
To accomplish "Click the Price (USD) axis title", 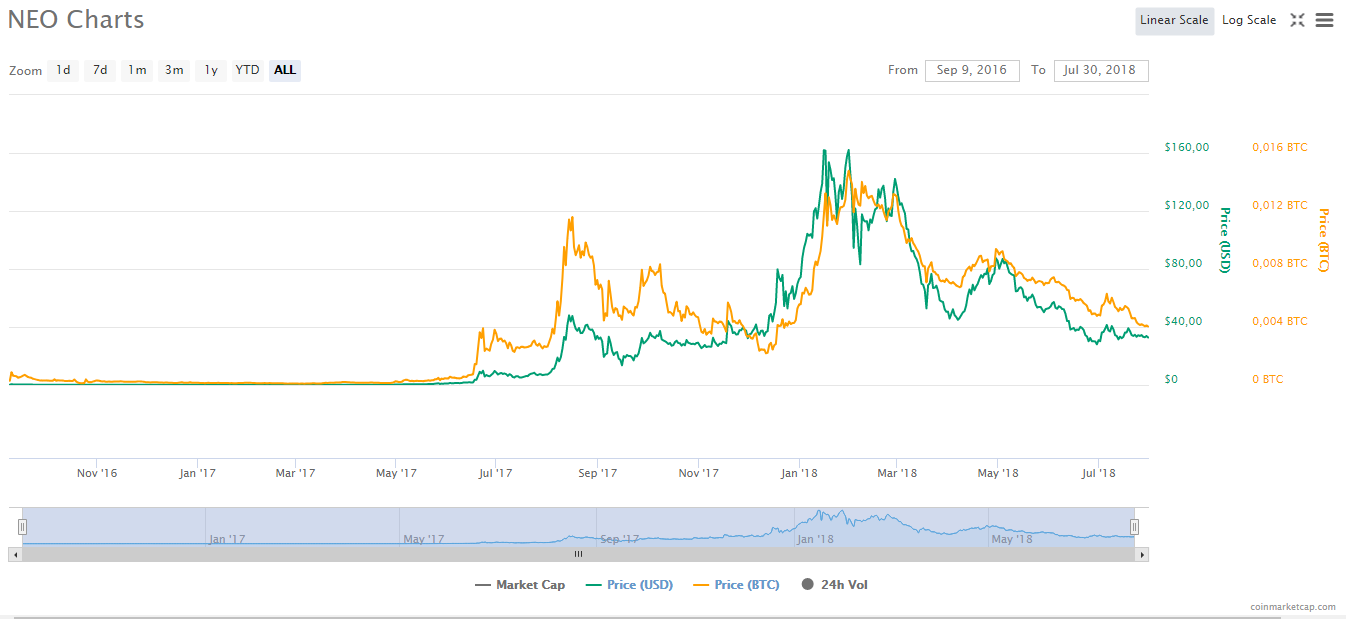I will 1224,240.
